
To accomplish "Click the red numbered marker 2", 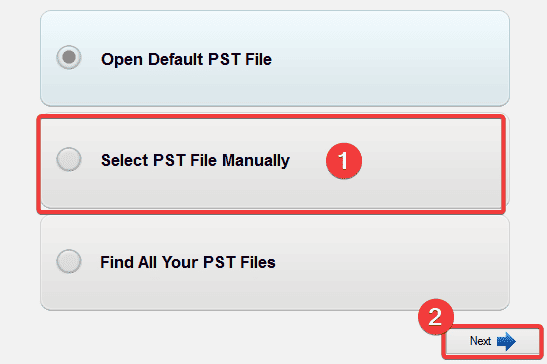I will pyautogui.click(x=436, y=317).
